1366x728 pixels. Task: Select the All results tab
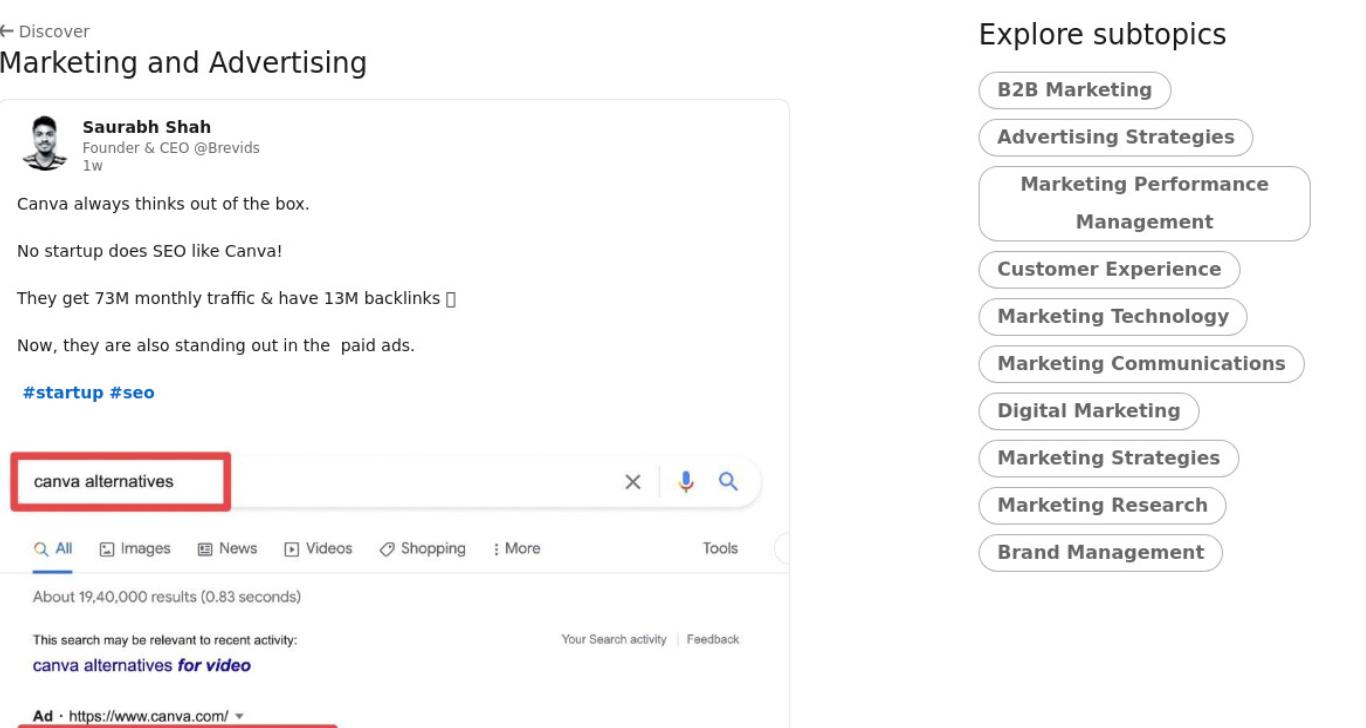point(53,549)
